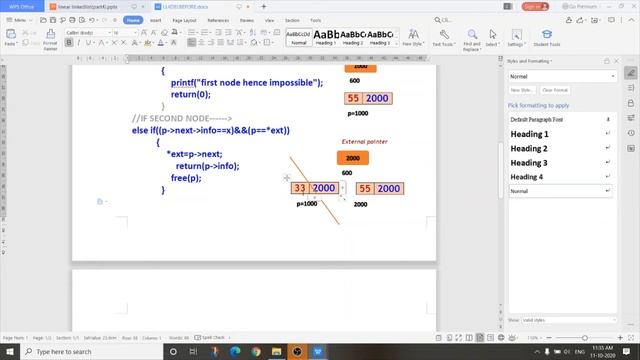Close the Styles and Formatting panel
This screenshot has height=360, width=640.
[x=616, y=61]
